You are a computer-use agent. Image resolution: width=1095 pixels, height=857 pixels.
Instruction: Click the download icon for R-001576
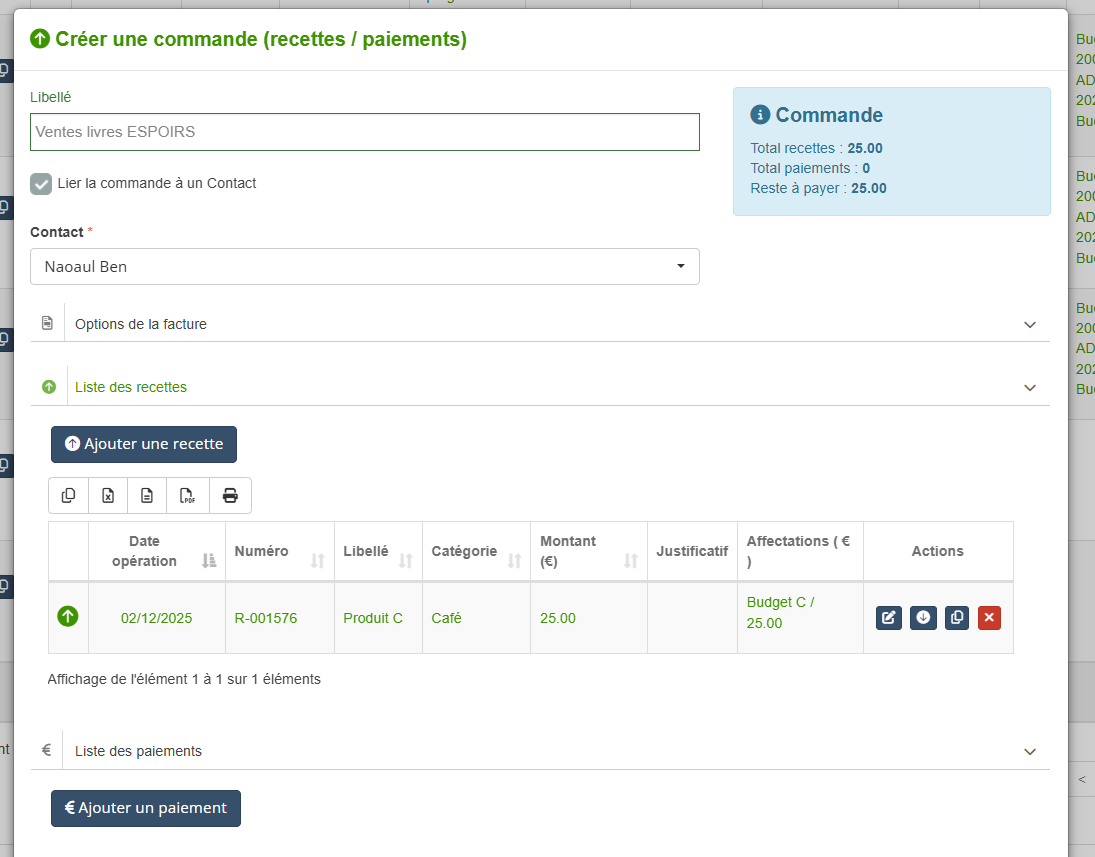pyautogui.click(x=923, y=618)
